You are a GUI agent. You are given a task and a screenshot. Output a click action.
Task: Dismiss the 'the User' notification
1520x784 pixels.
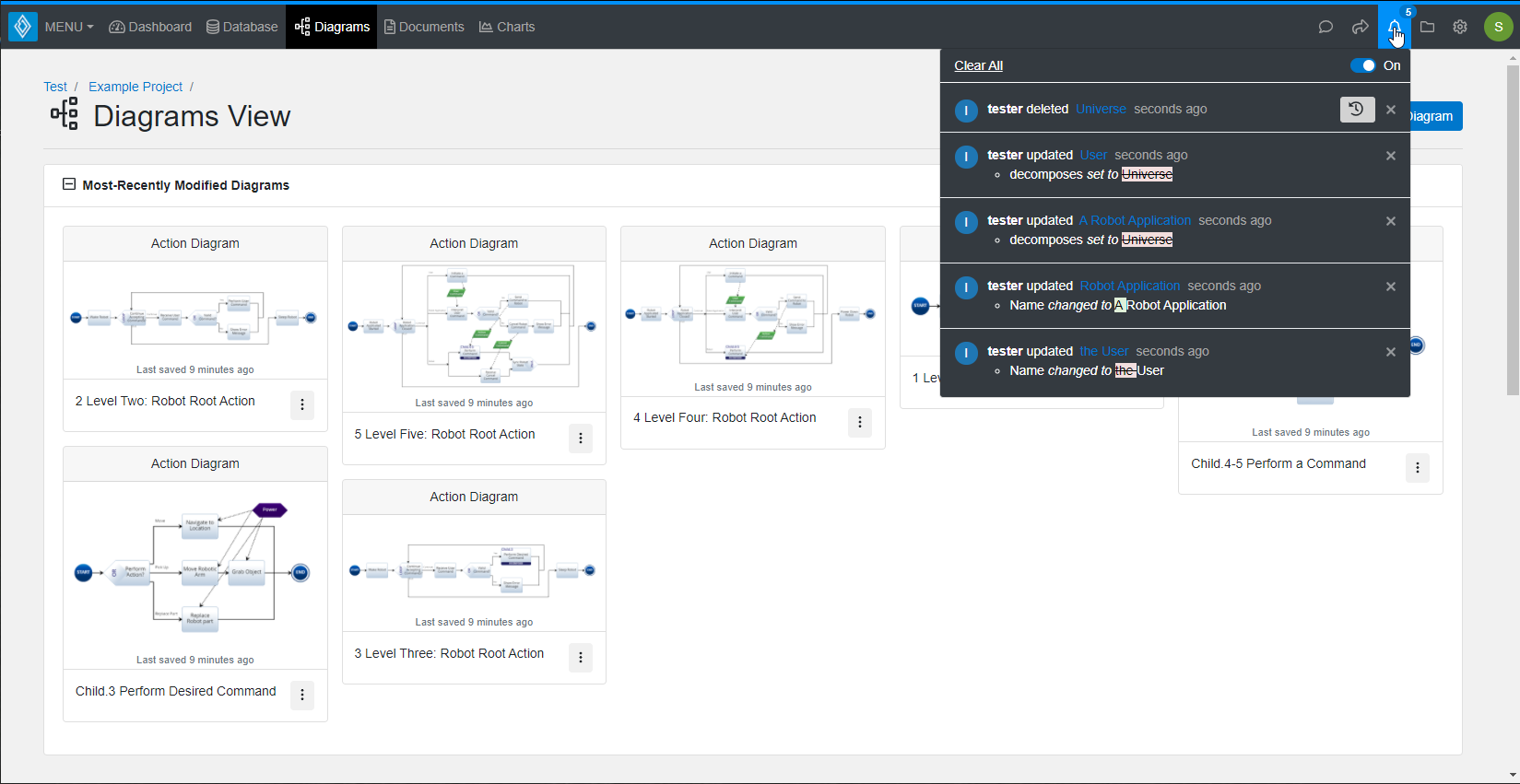tap(1391, 352)
